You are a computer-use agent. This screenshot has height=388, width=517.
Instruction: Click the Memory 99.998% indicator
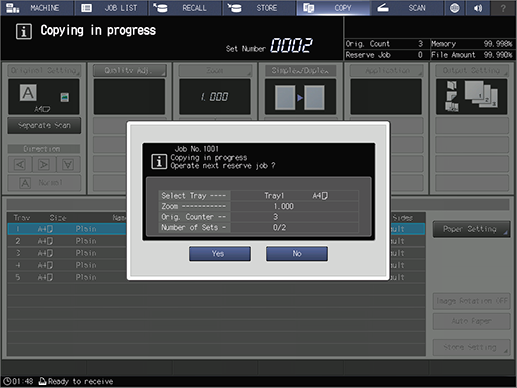pyautogui.click(x=472, y=44)
